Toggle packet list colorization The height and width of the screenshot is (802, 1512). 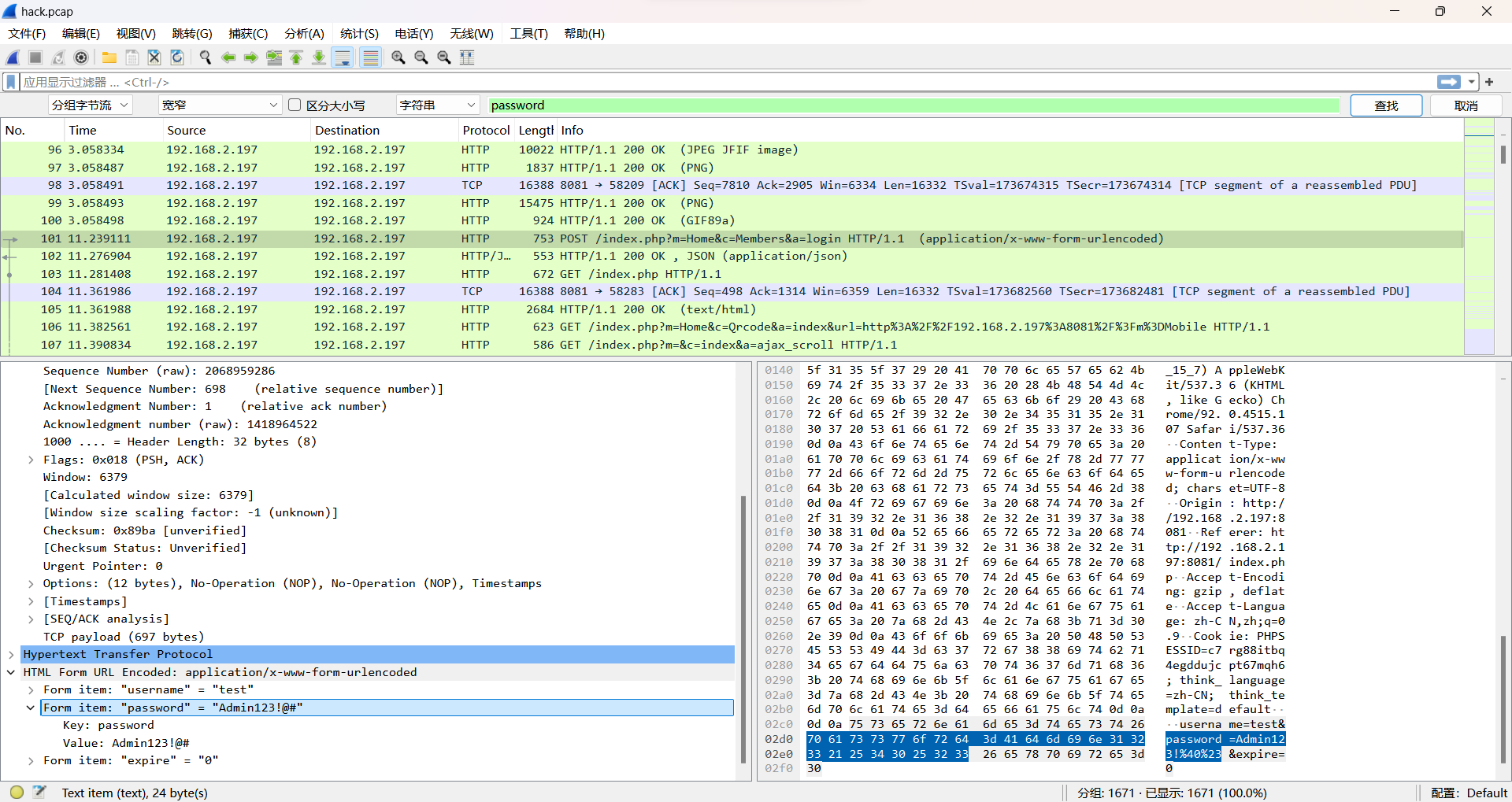point(371,57)
